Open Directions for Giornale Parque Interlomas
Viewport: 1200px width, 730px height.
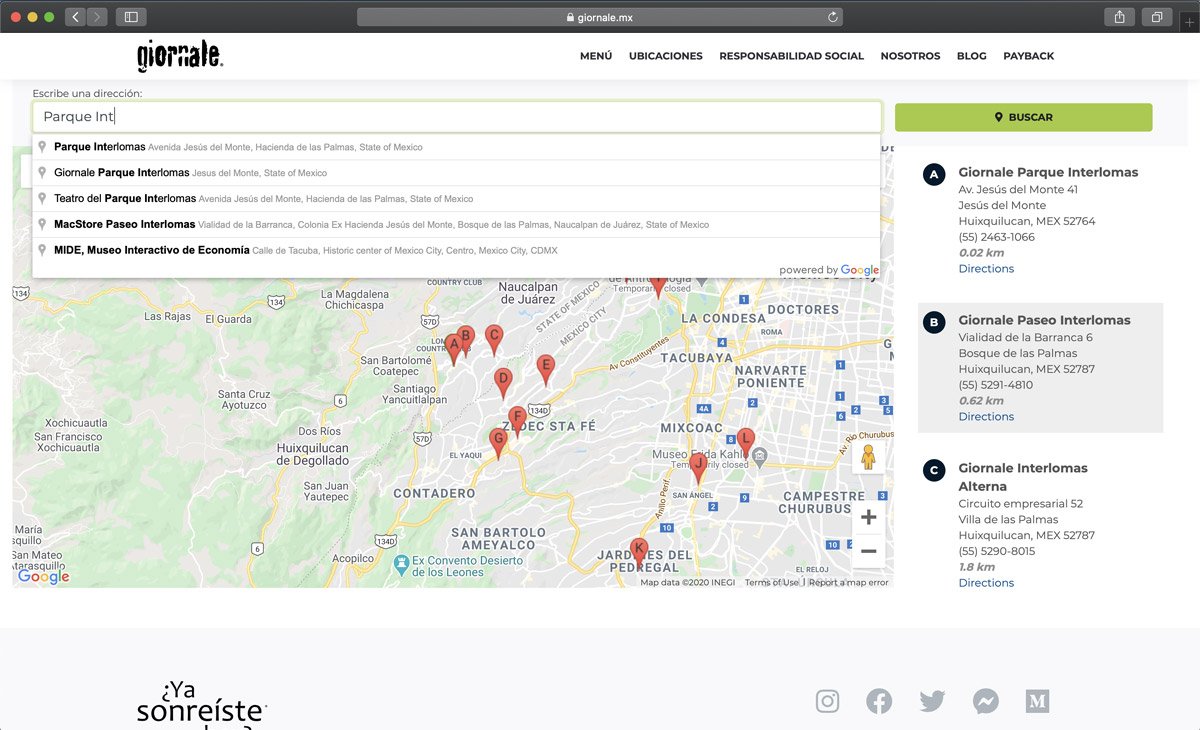click(x=986, y=269)
